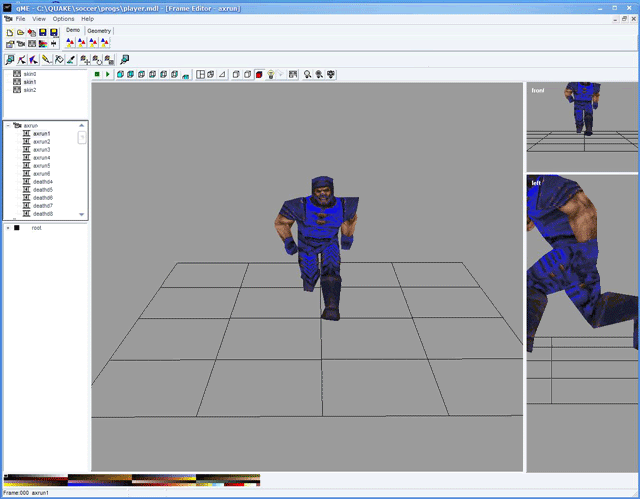Open the Options menu
Screen dimensions: 640x499
coord(63,19)
